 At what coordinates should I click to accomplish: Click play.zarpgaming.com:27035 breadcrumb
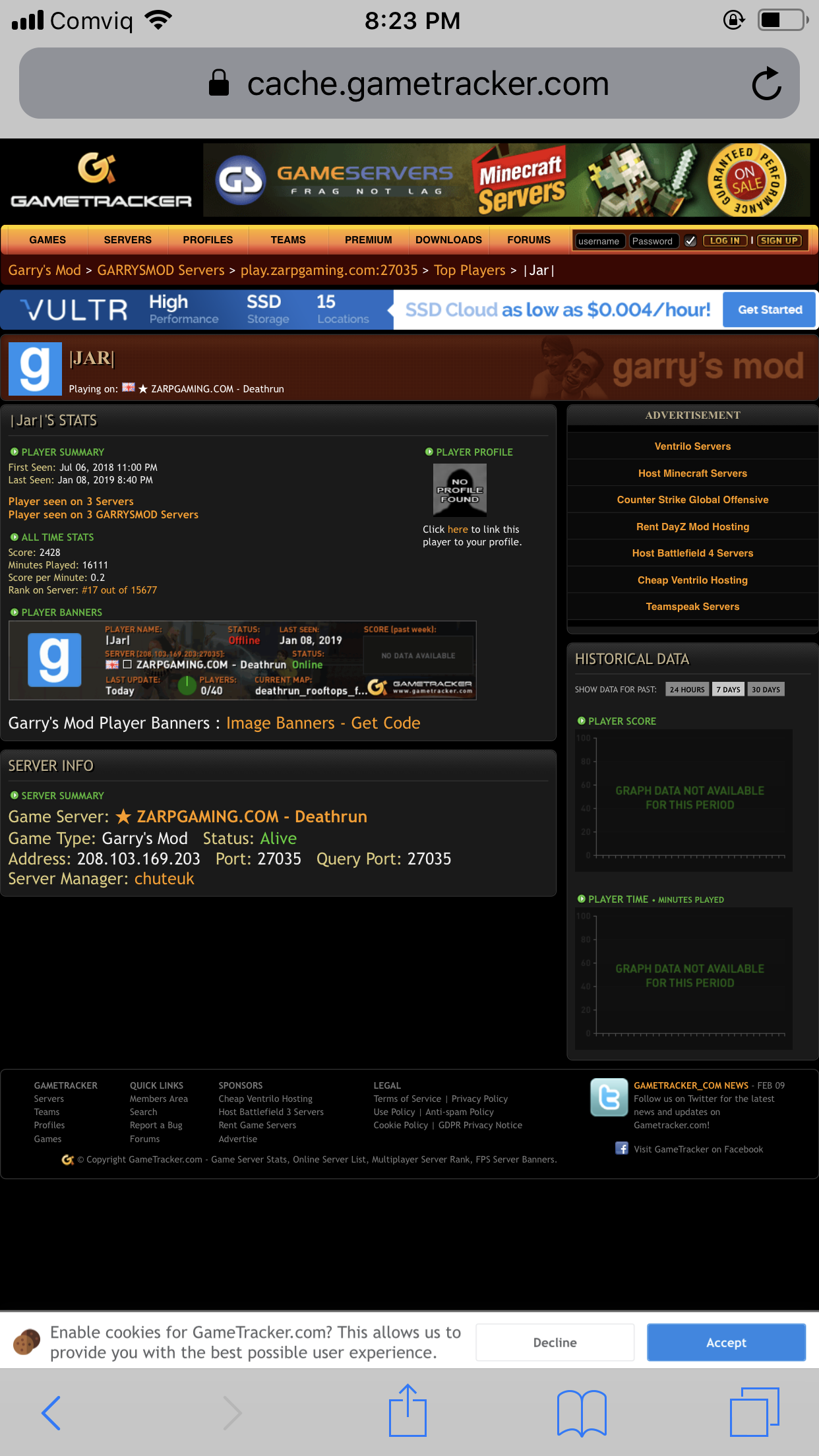tap(329, 270)
